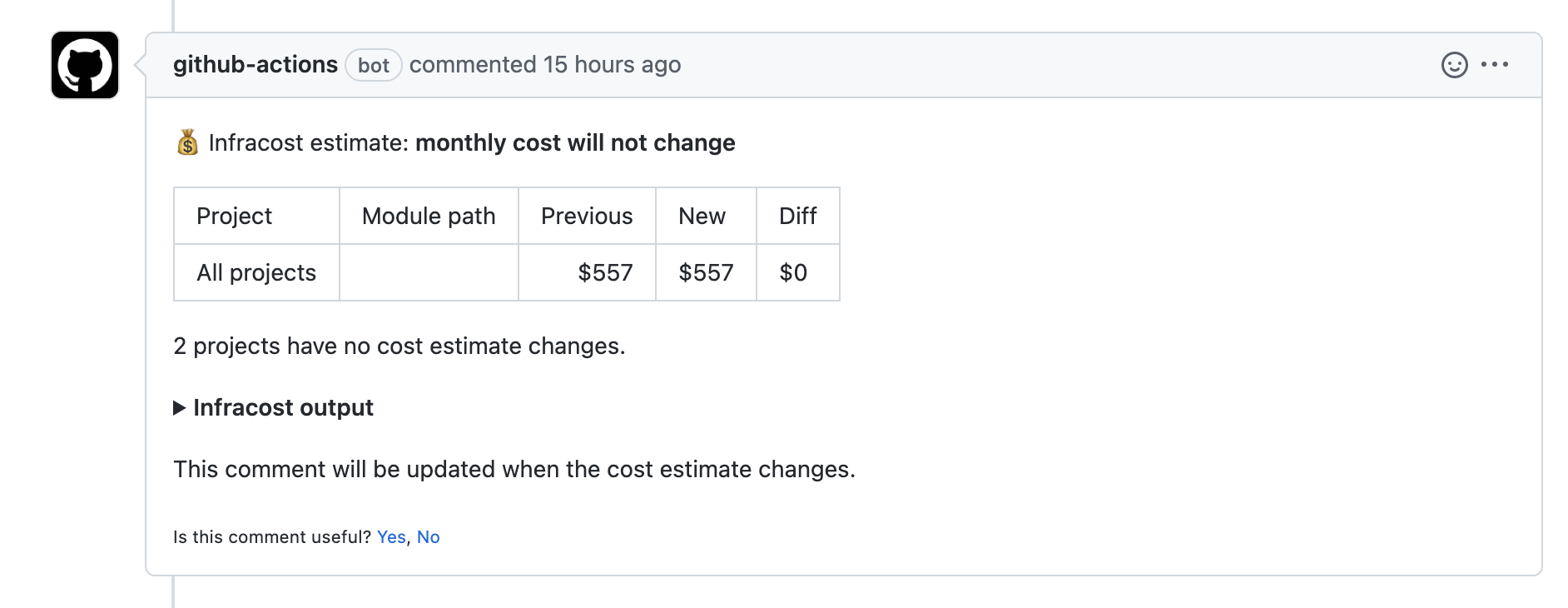
Task: Add a reaction with smiley icon
Action: 1454,65
